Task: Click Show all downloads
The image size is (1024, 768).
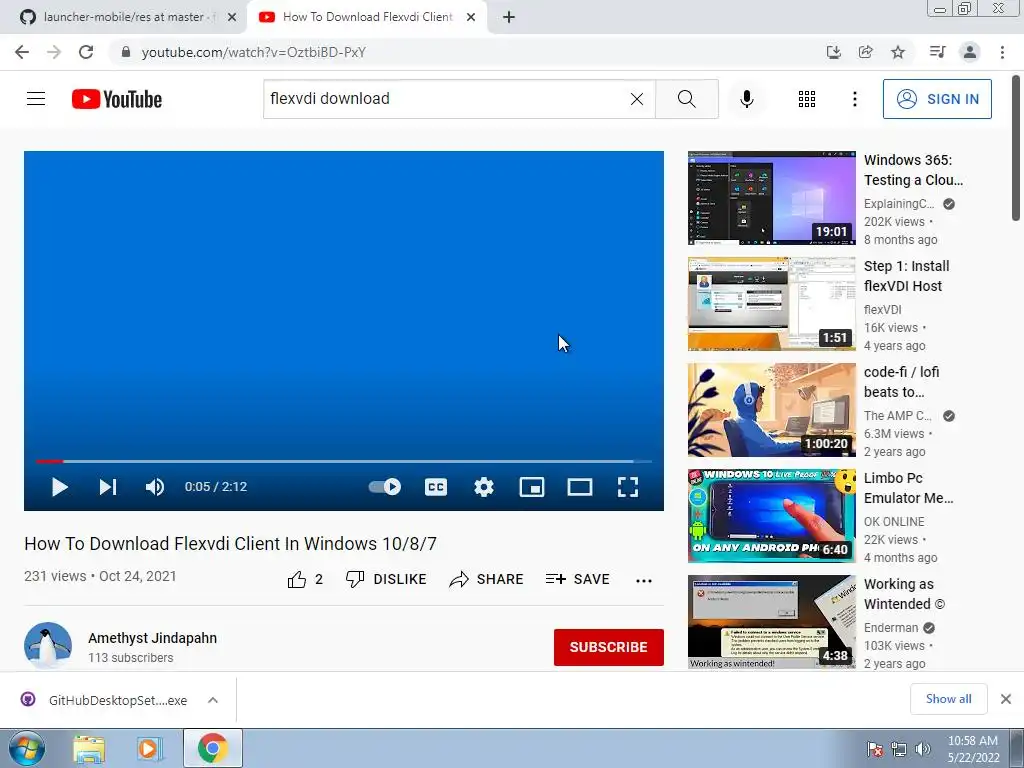Action: point(948,699)
